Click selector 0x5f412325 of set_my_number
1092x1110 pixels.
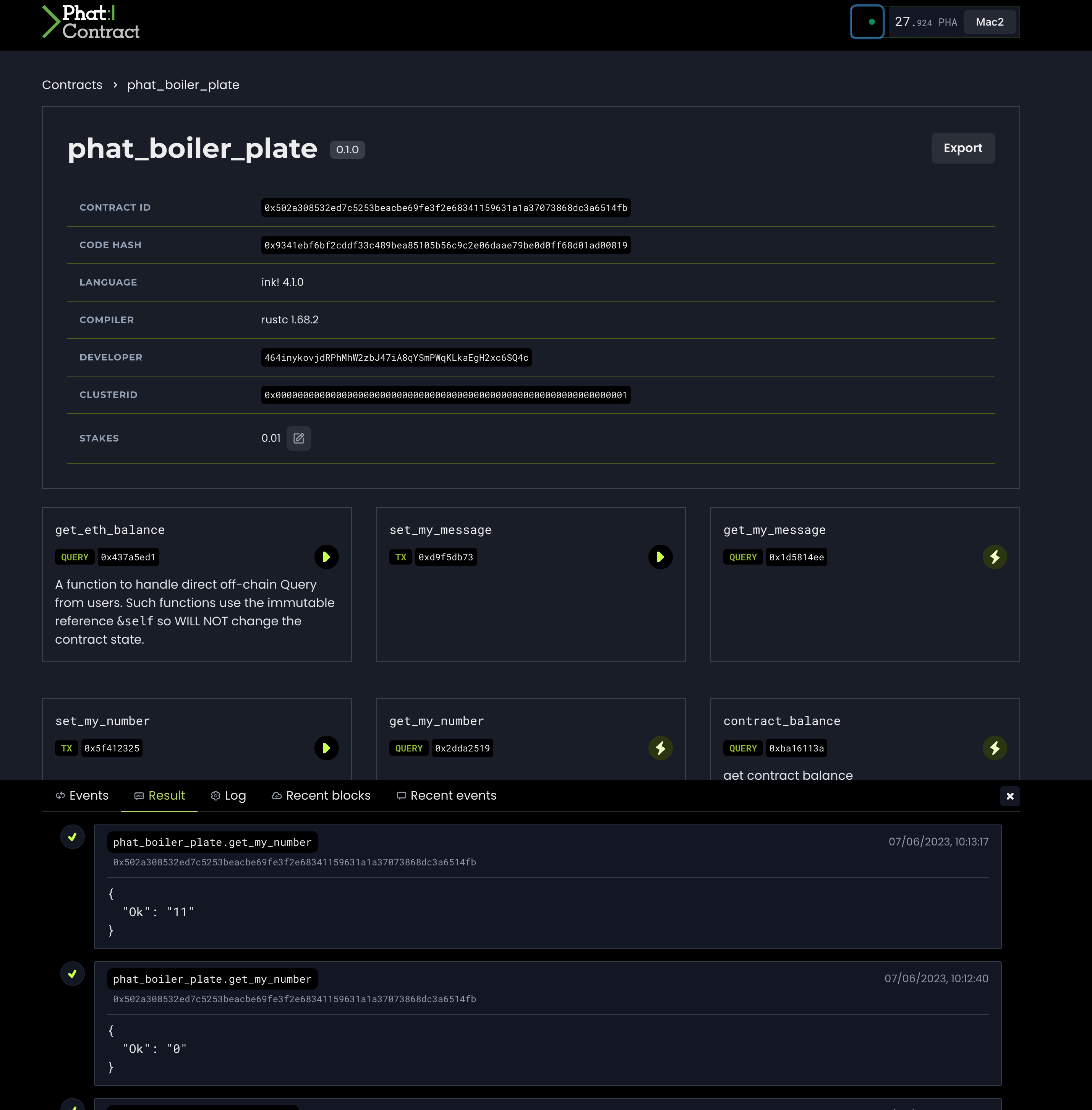tap(112, 748)
